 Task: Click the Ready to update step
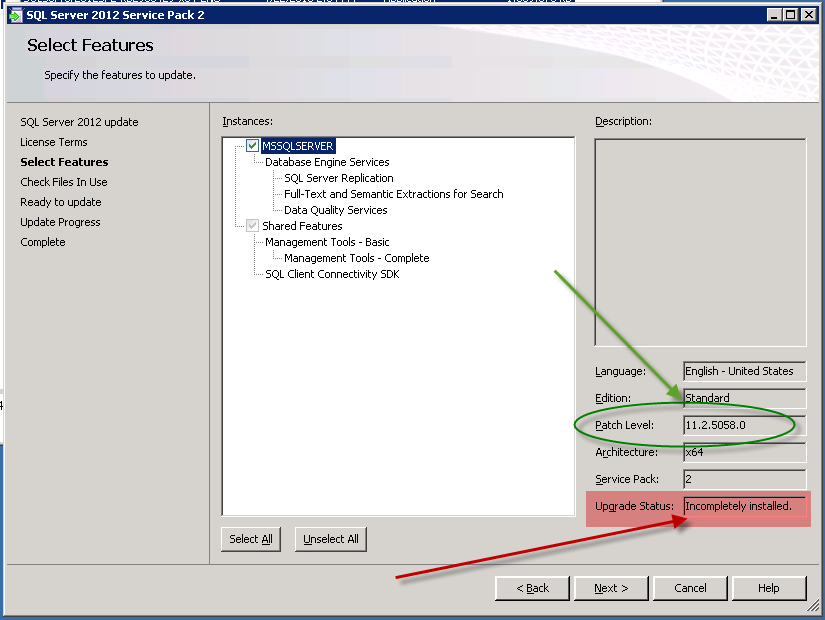point(61,202)
